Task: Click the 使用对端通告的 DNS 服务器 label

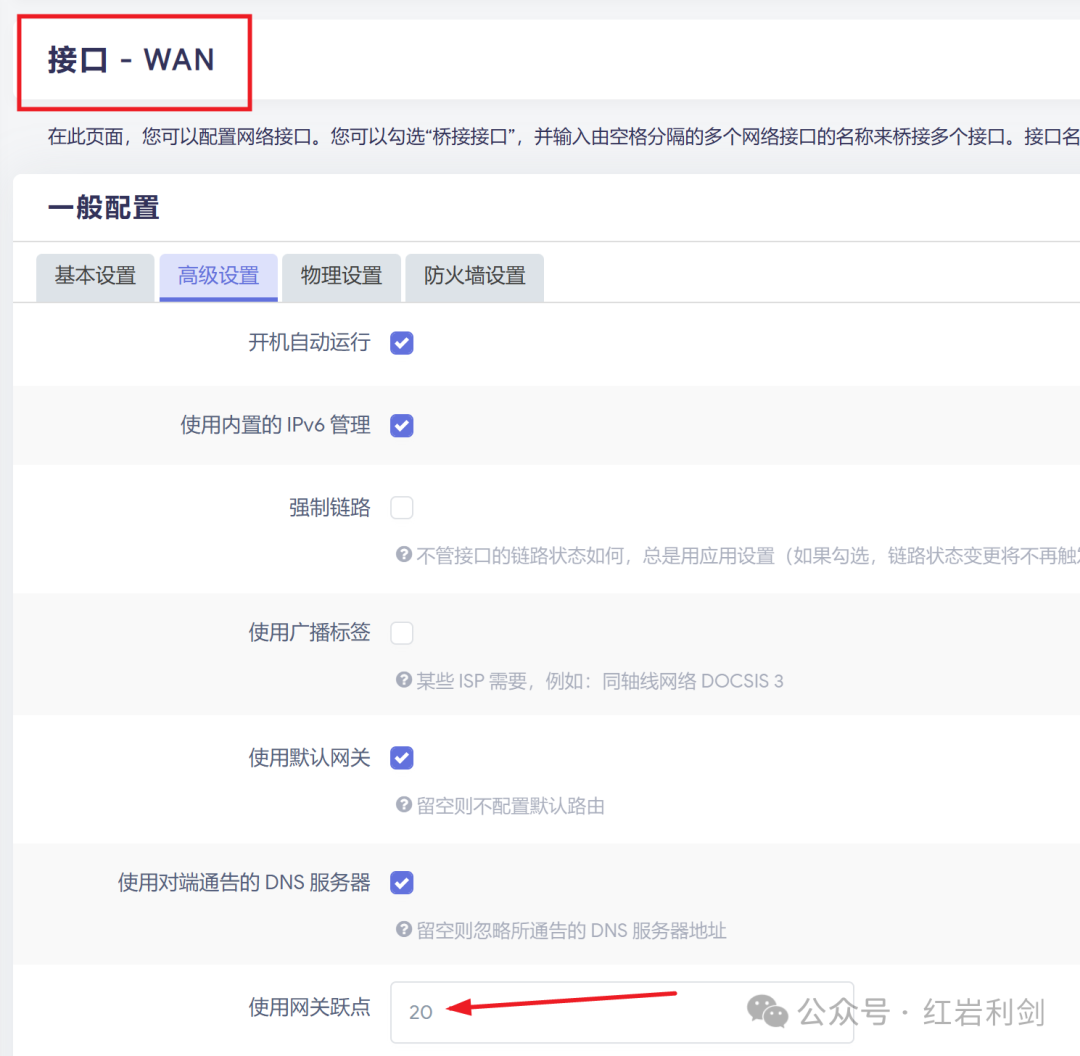Action: pyautogui.click(x=245, y=882)
